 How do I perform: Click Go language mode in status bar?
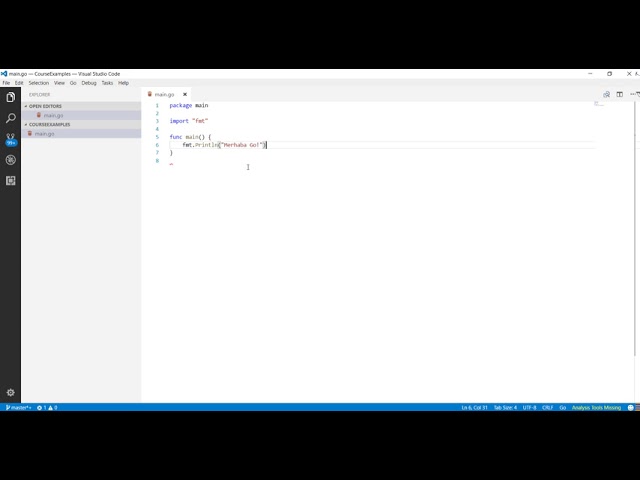click(x=562, y=407)
